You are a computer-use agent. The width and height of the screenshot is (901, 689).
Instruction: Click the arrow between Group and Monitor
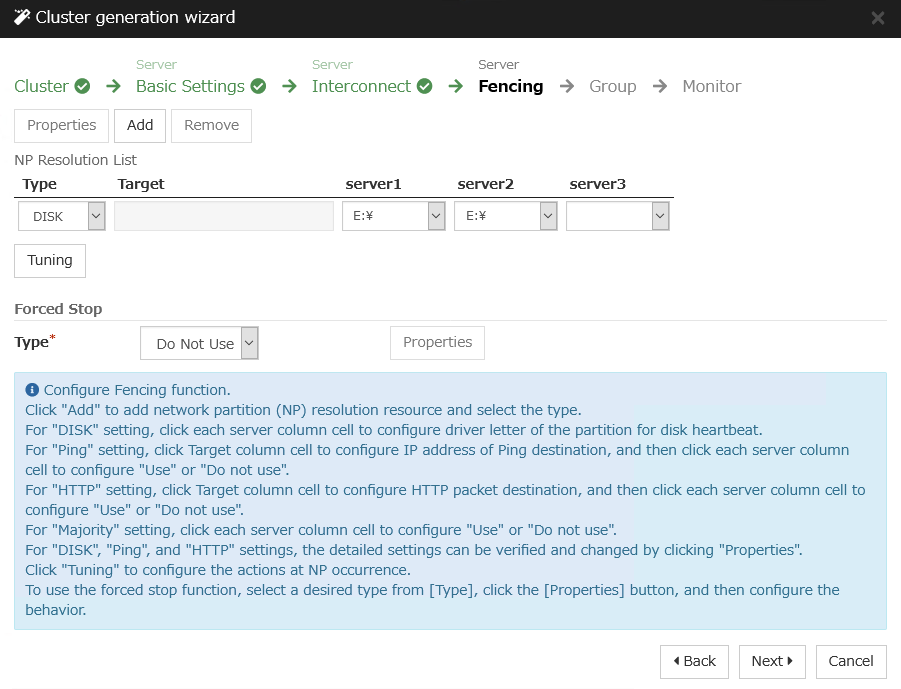click(660, 86)
